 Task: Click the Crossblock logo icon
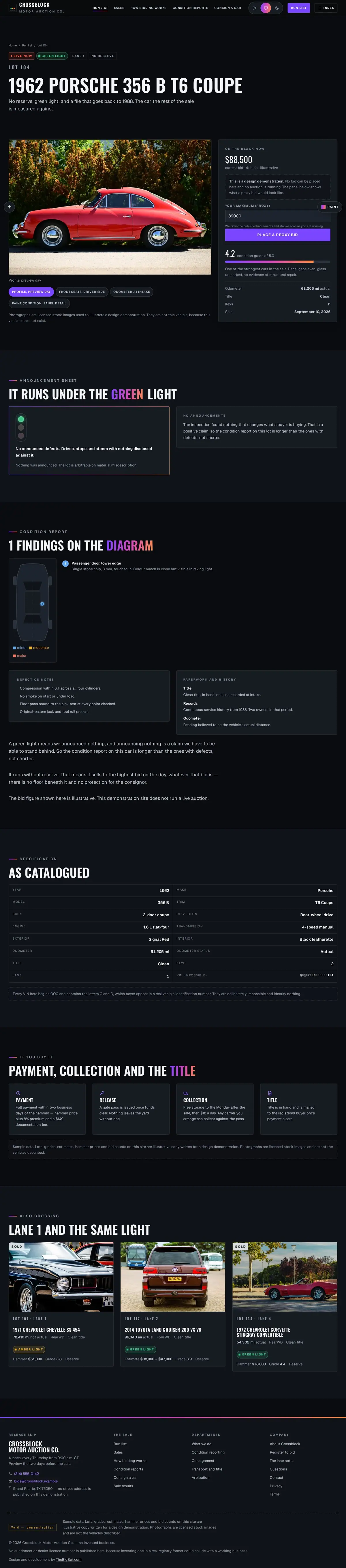[13, 8]
